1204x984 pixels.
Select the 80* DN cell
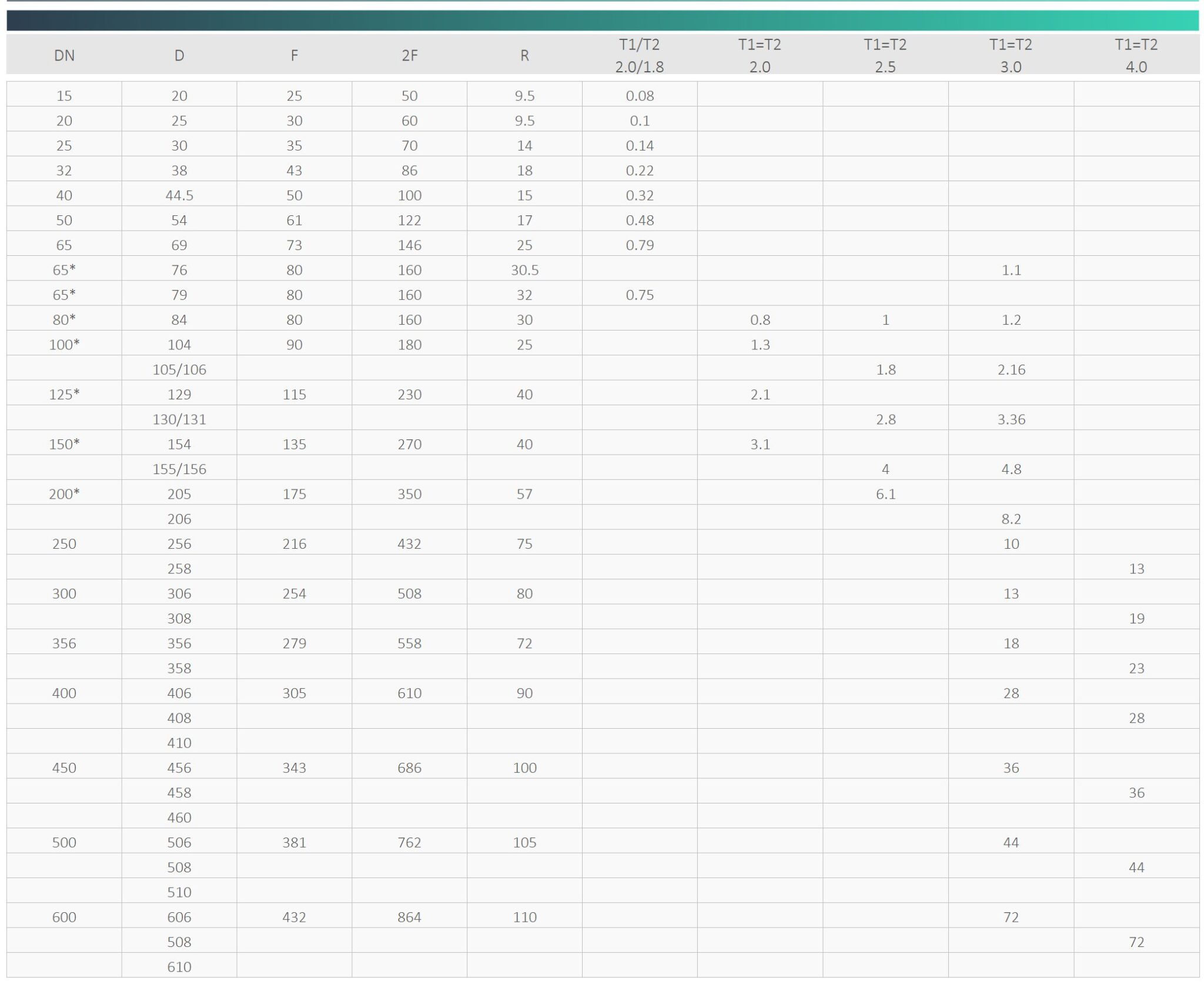[64, 320]
